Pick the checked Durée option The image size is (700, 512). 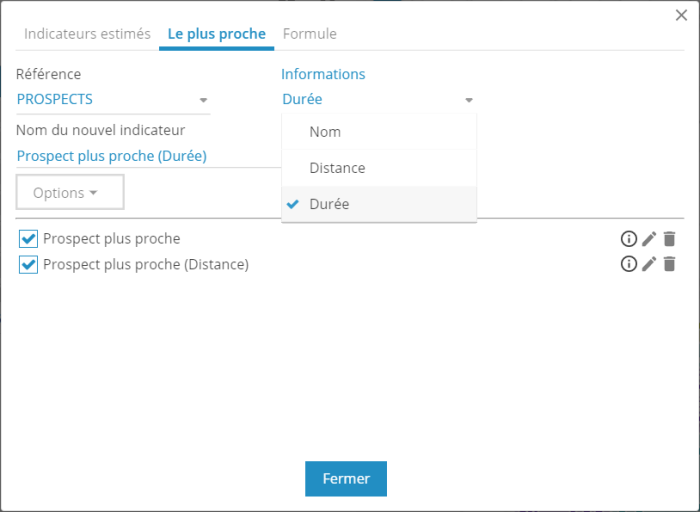pyautogui.click(x=329, y=203)
